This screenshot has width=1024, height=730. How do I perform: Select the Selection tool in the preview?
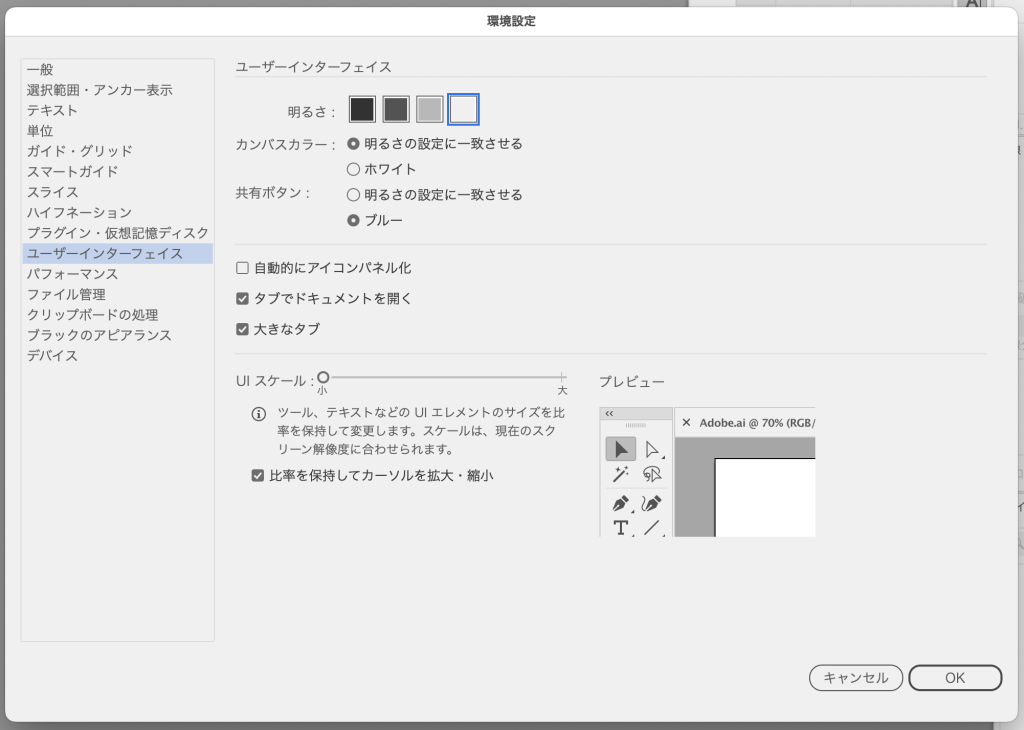pyautogui.click(x=620, y=449)
